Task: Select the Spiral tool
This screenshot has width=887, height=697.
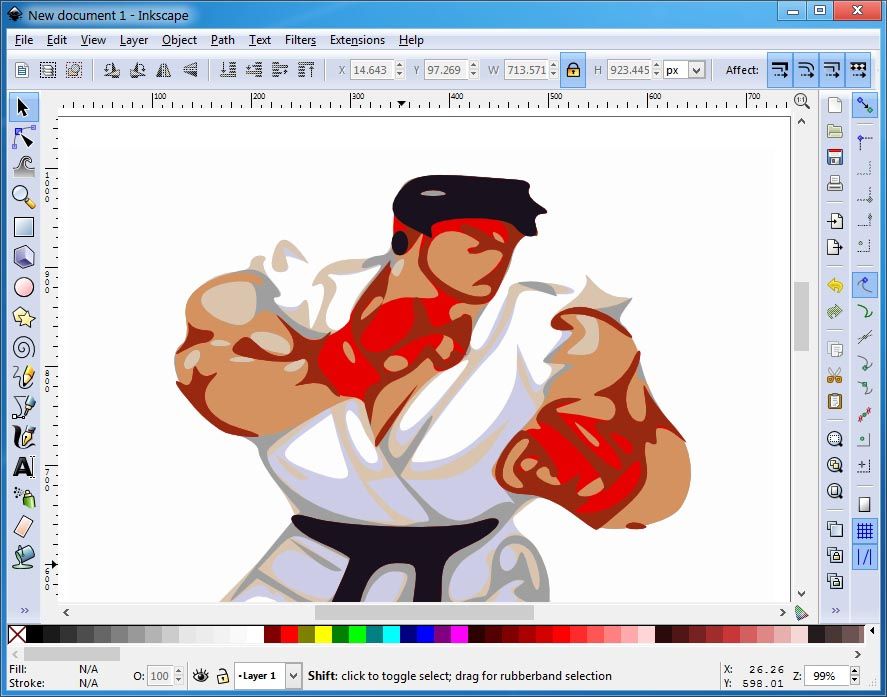Action: pyautogui.click(x=23, y=347)
